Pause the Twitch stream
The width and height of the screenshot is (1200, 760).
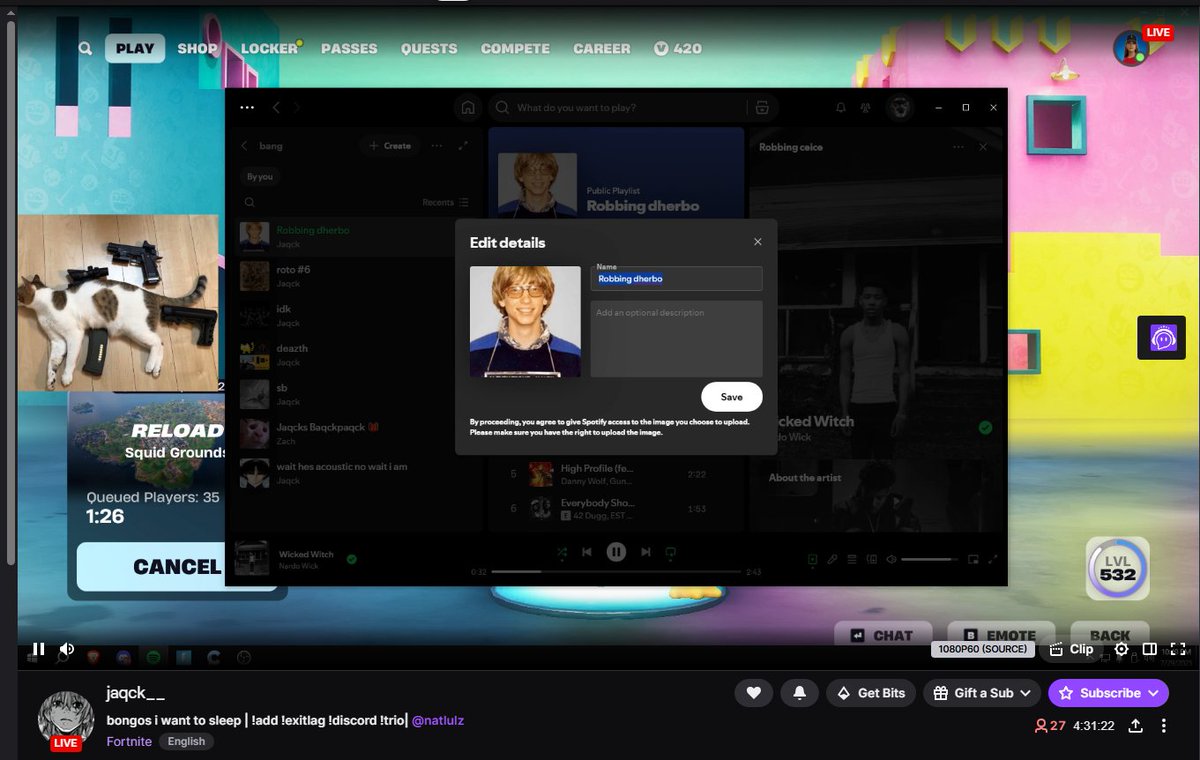38,649
